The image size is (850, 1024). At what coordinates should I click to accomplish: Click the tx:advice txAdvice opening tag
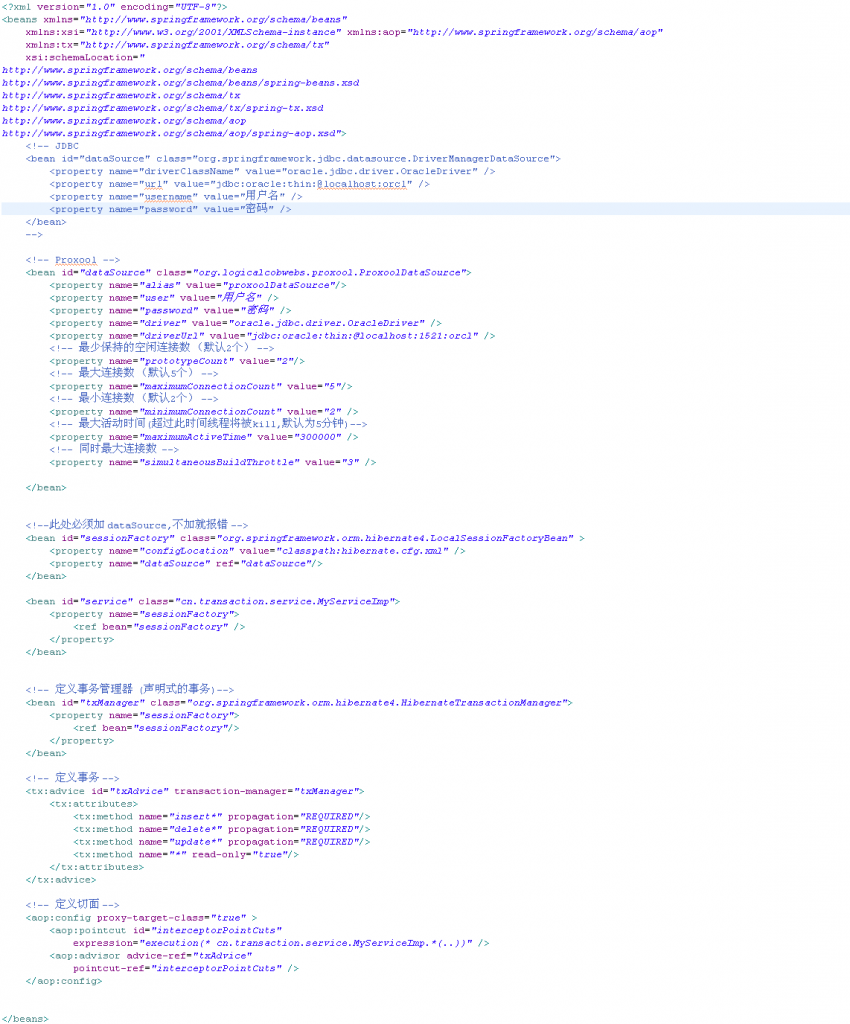pos(195,792)
